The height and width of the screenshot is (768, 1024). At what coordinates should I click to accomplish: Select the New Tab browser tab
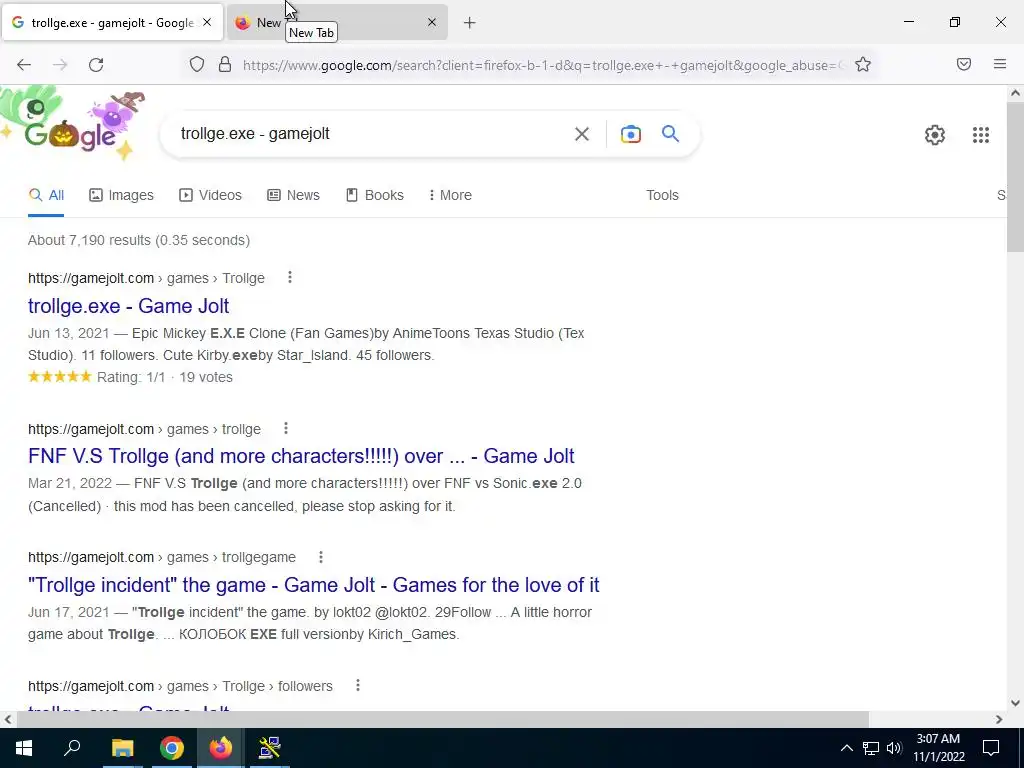coord(337,23)
